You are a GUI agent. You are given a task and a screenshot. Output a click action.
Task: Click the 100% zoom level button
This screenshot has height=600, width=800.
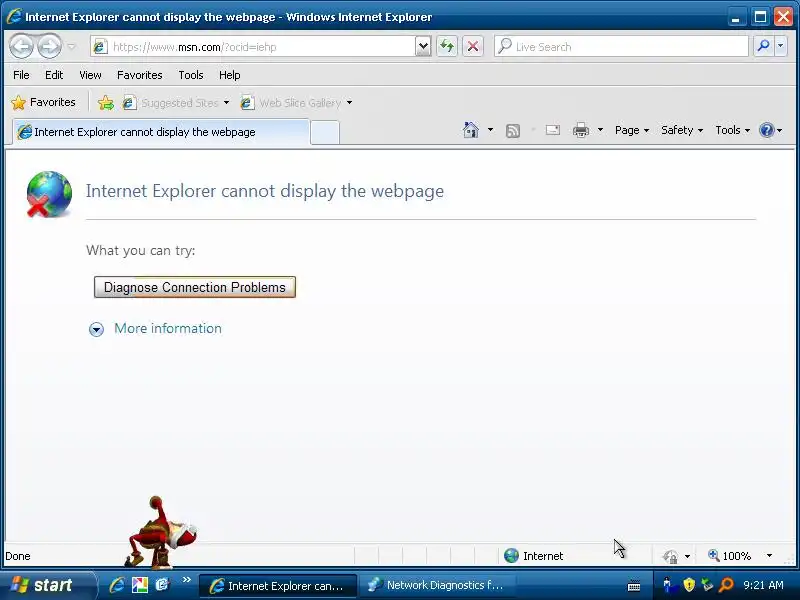pyautogui.click(x=730, y=556)
